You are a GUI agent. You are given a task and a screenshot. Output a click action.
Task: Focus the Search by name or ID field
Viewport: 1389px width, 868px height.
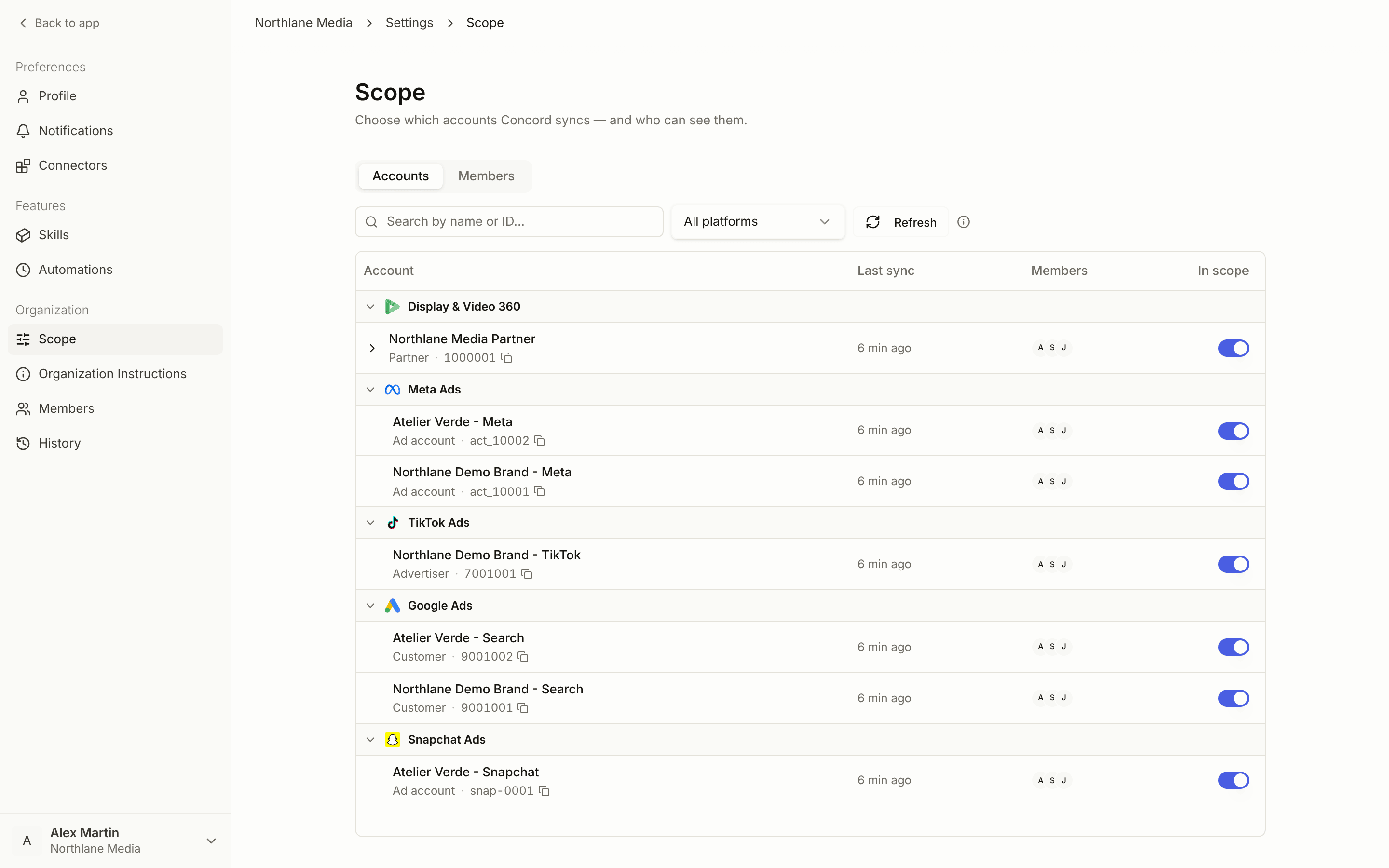pos(509,222)
